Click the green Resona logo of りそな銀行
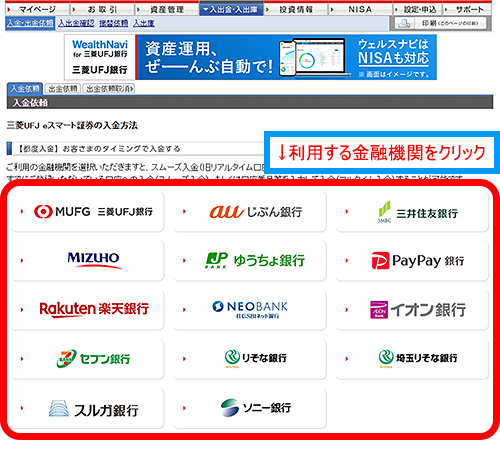 [x=232, y=358]
